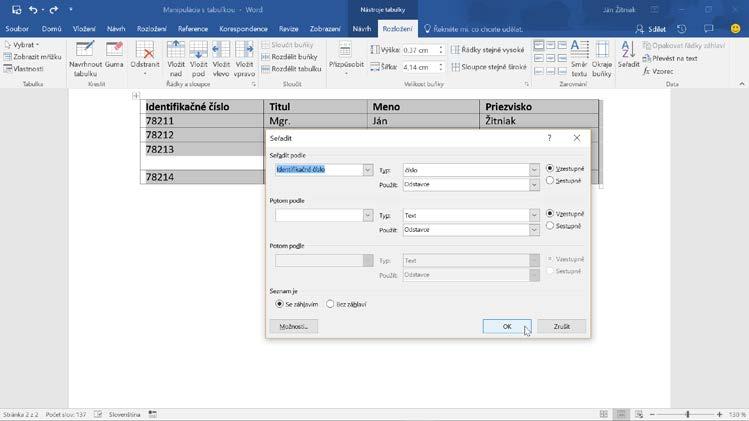Click table cell 78214
This screenshot has height=421, width=749.
pyautogui.click(x=202, y=177)
